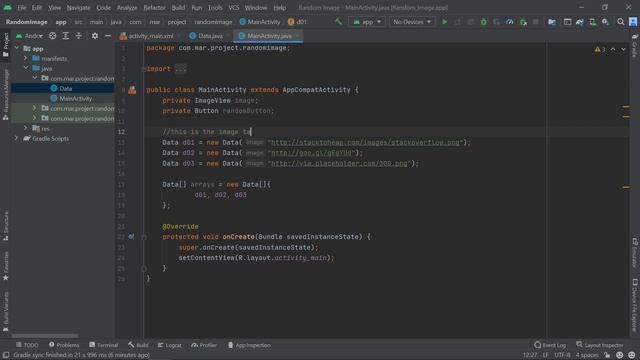Image resolution: width=640 pixels, height=360 pixels.
Task: Open the VCS menu
Action: tap(233, 8)
